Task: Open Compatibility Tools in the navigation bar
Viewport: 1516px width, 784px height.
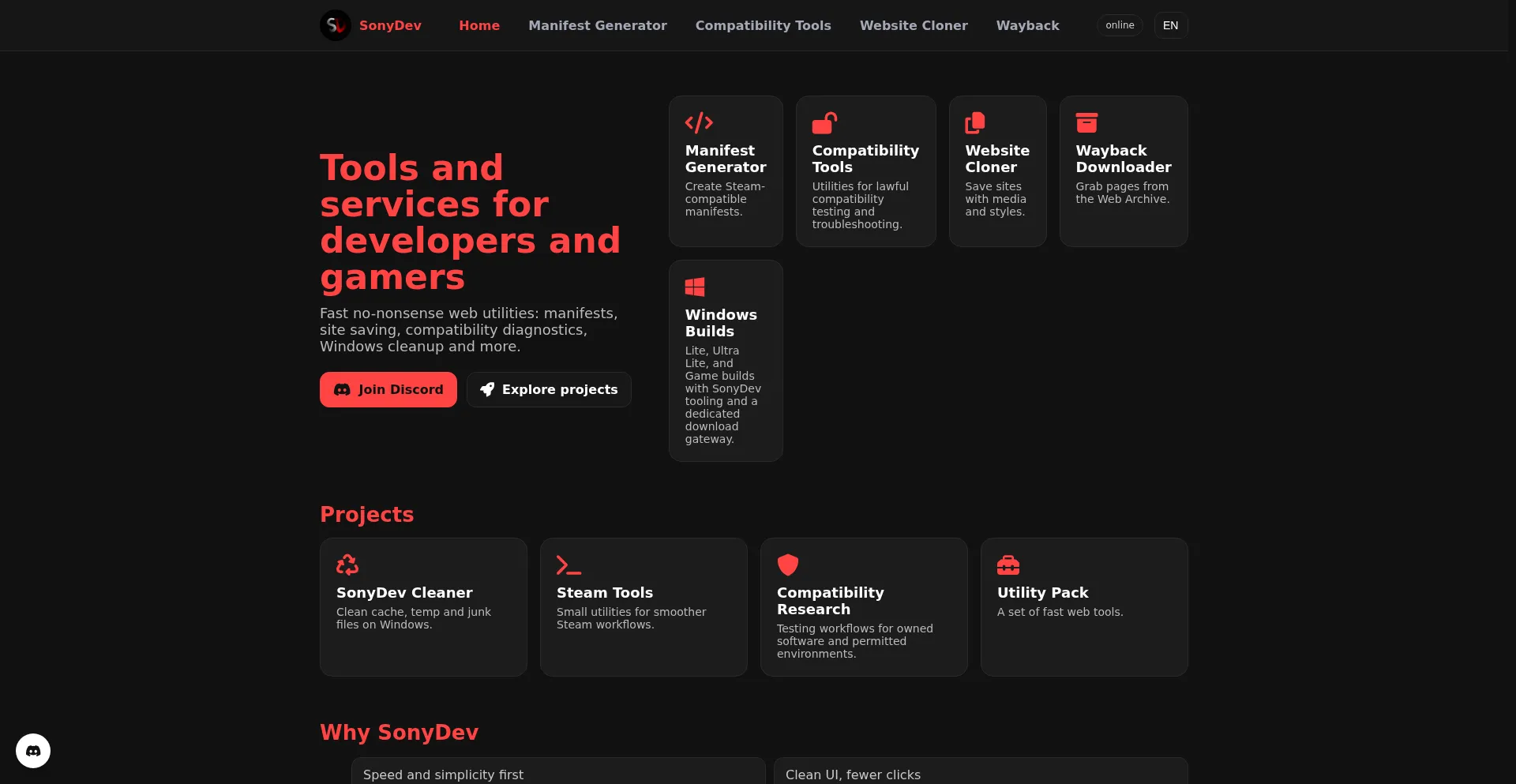Action: [763, 25]
